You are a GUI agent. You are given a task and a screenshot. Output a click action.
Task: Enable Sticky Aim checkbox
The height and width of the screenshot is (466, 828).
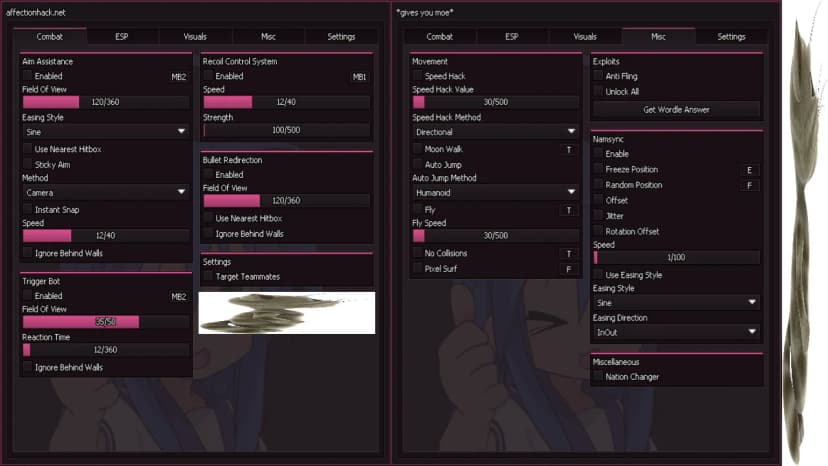click(27, 164)
